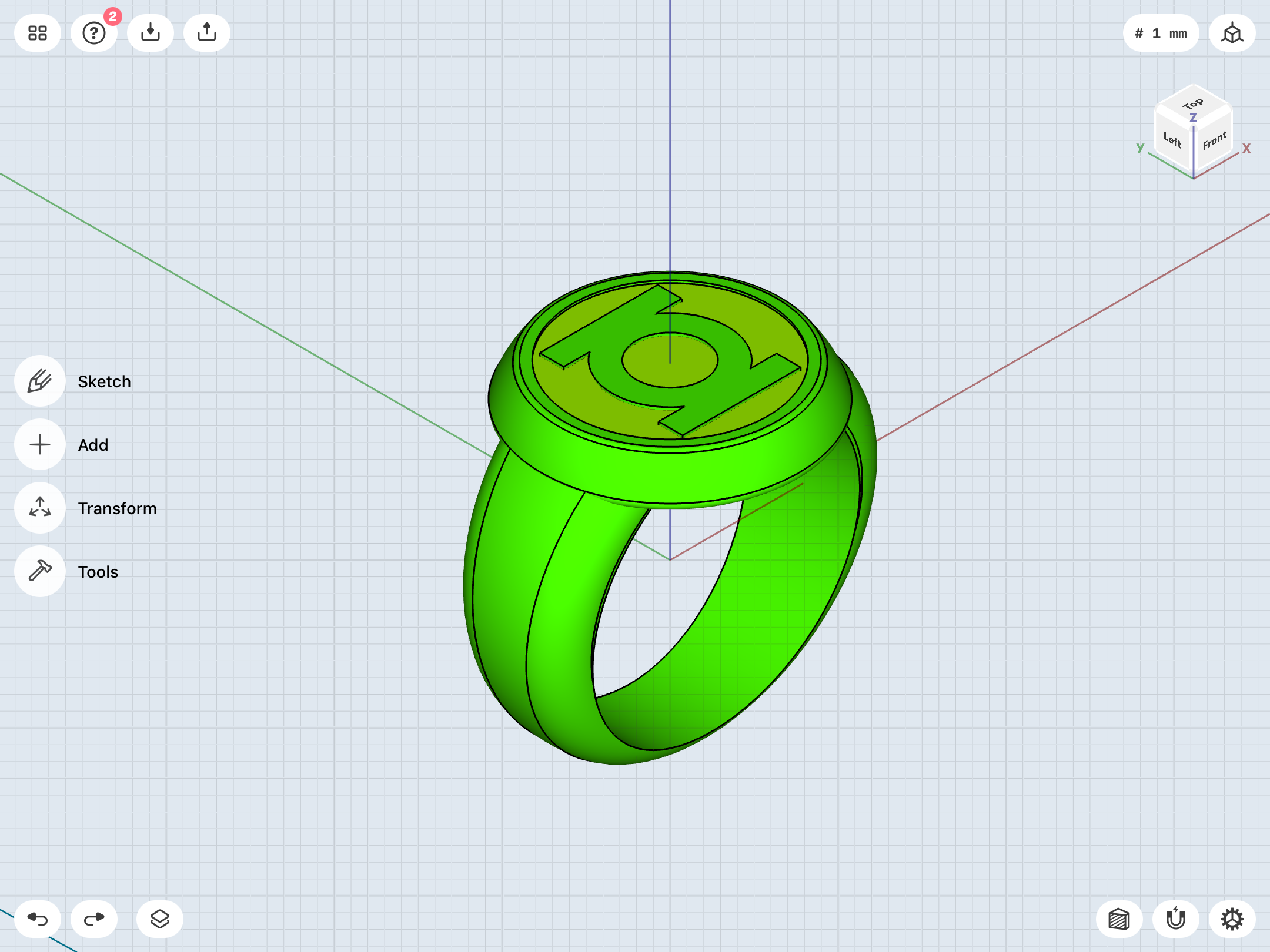Click the Tools label
Viewport: 1270px width, 952px height.
(x=98, y=572)
